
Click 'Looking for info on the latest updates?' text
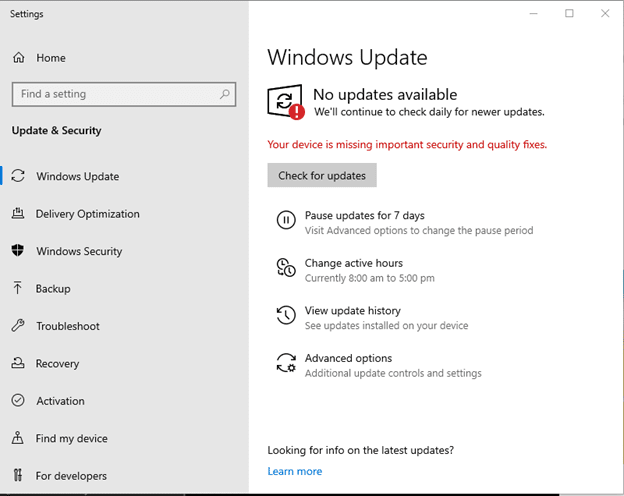click(x=361, y=450)
